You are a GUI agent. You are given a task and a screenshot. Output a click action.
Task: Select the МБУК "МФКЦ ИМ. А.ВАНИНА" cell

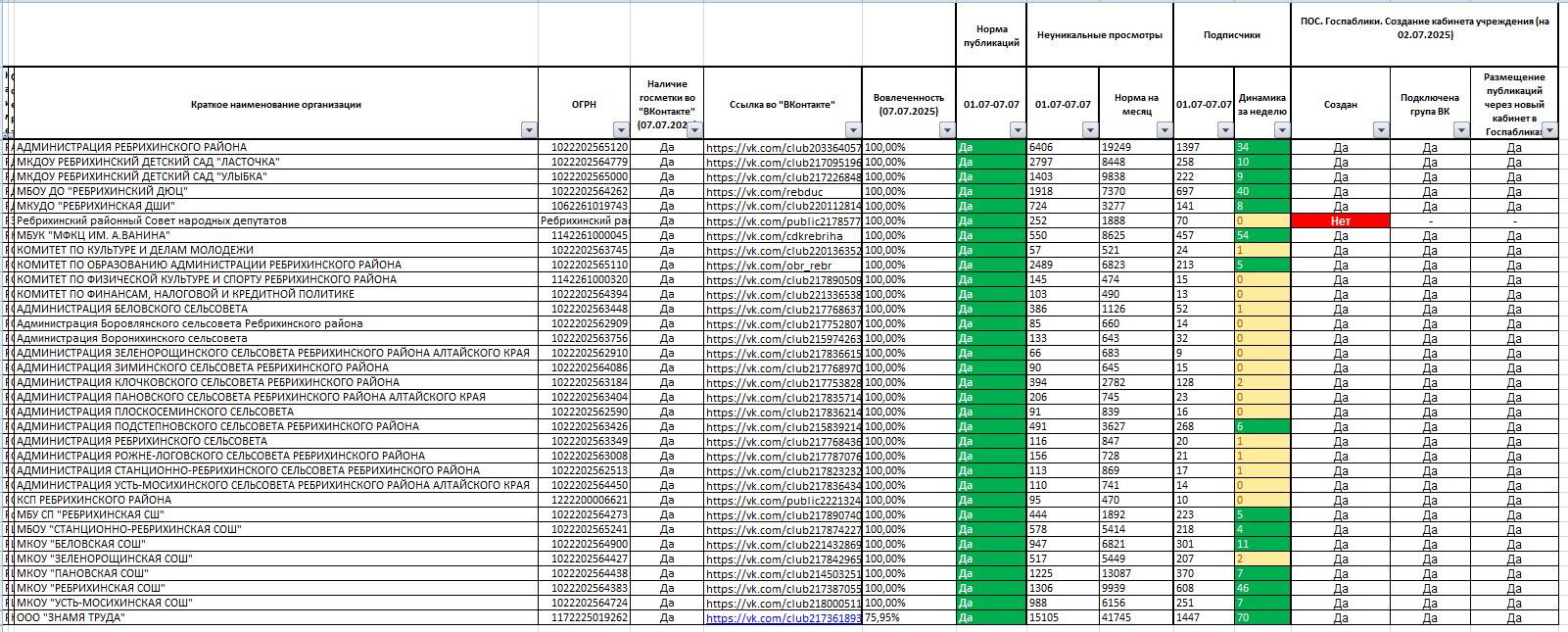pyautogui.click(x=276, y=236)
